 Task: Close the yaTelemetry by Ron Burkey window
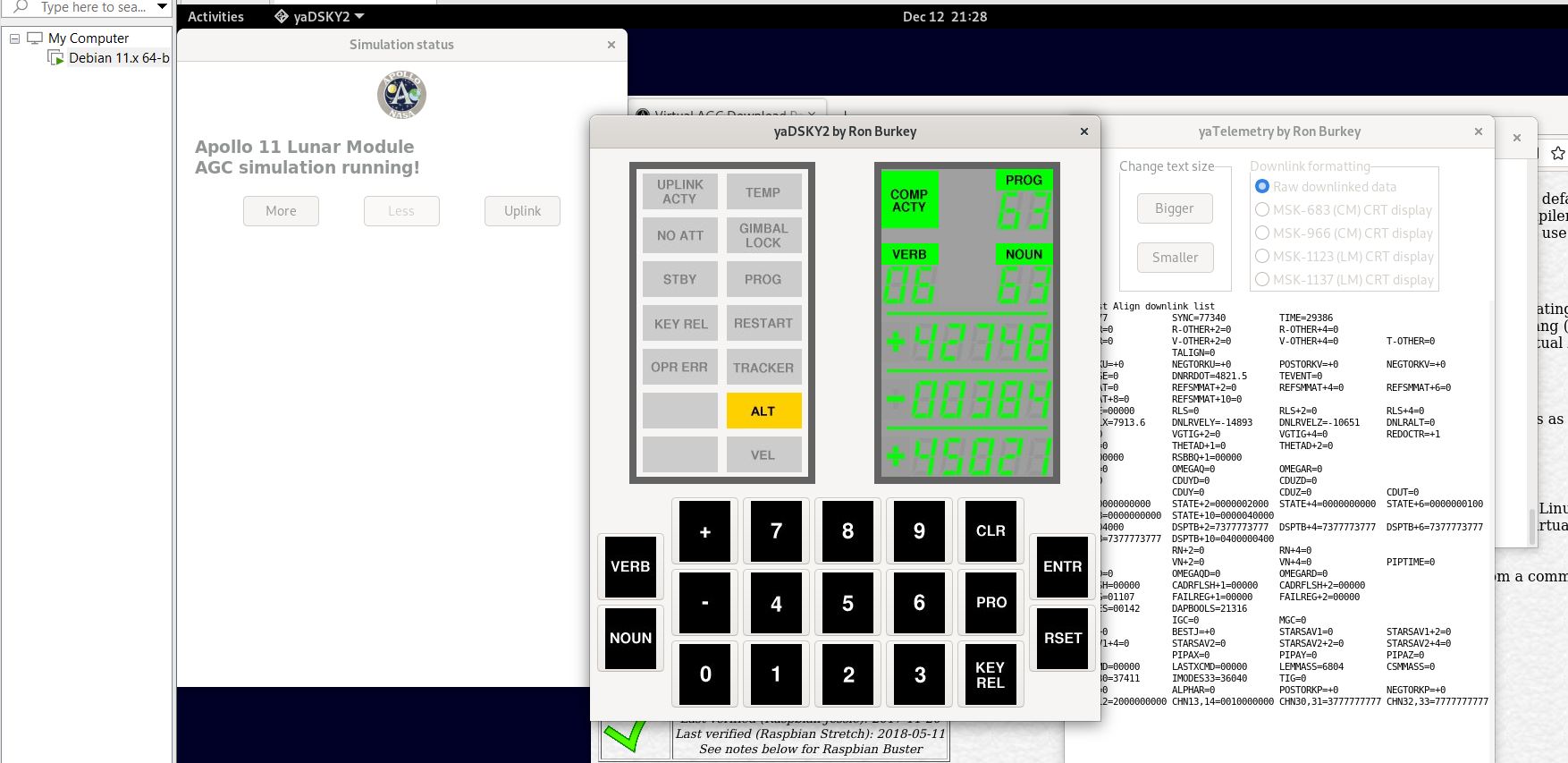[x=1479, y=131]
